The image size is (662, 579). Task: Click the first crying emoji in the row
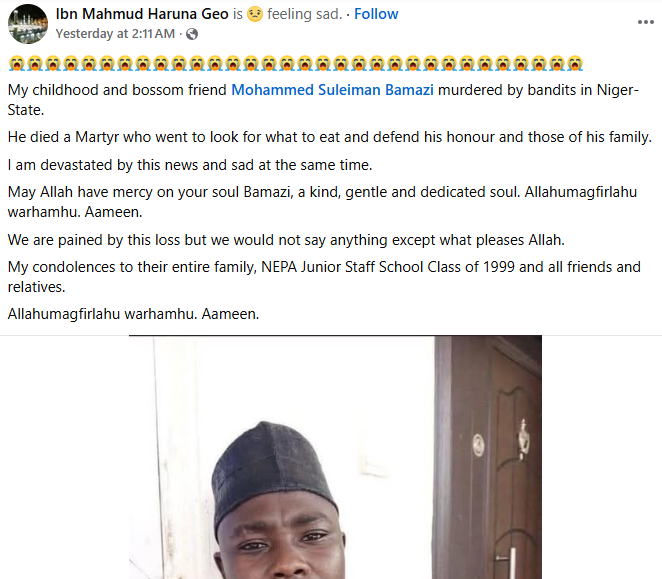click(x=15, y=63)
